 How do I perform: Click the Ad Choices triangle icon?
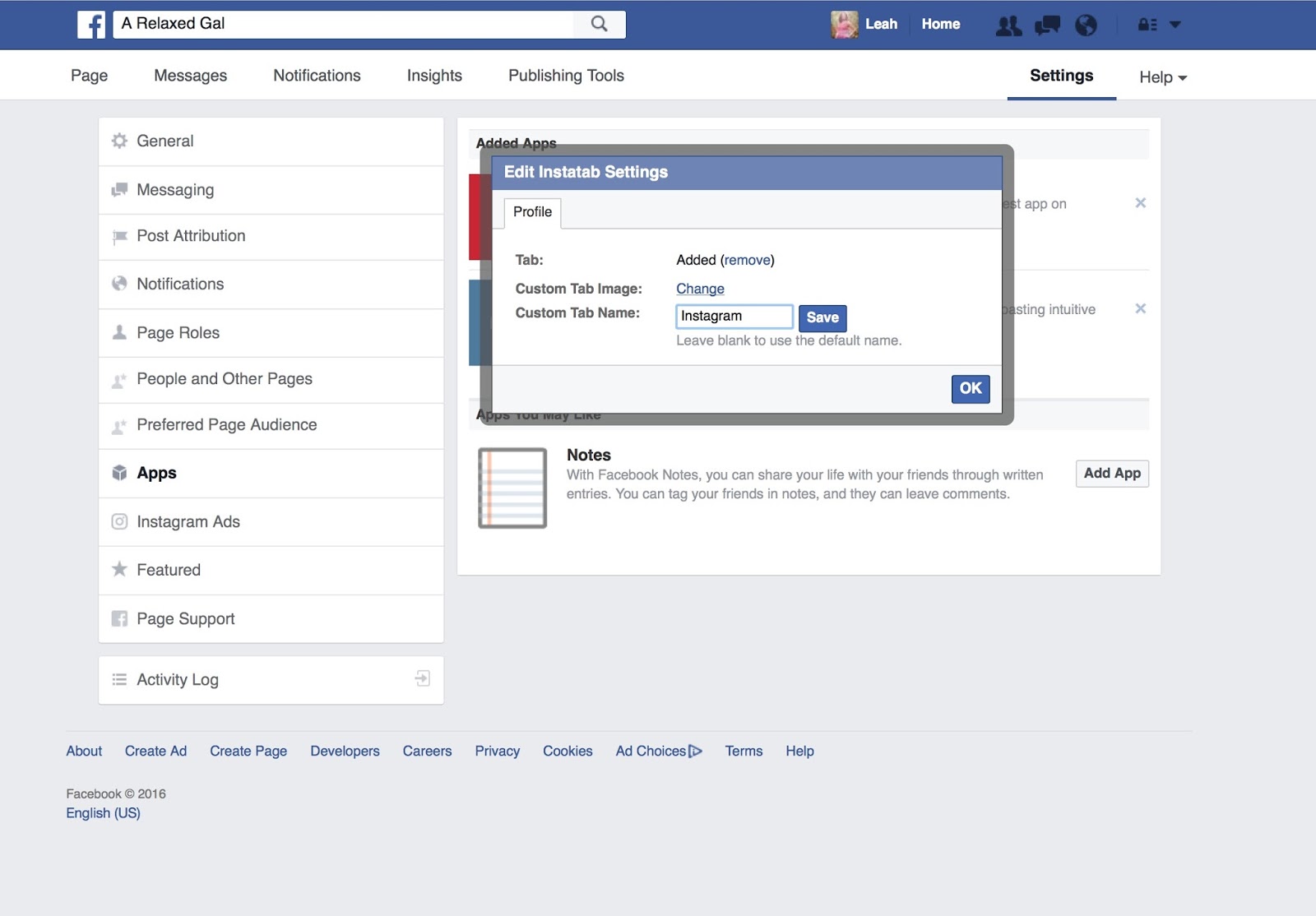[x=695, y=751]
